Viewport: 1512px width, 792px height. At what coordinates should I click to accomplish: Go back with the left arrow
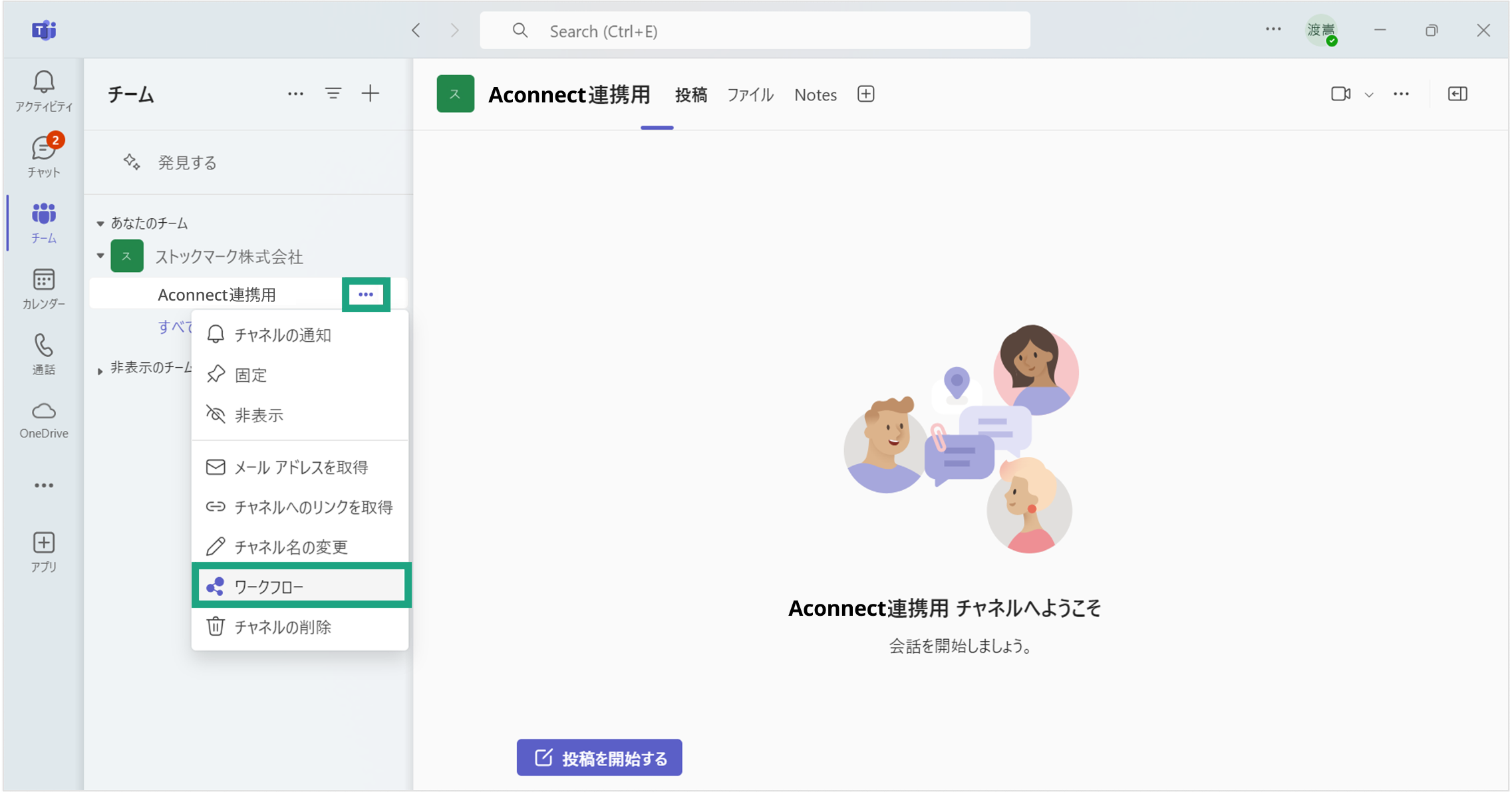pos(416,31)
